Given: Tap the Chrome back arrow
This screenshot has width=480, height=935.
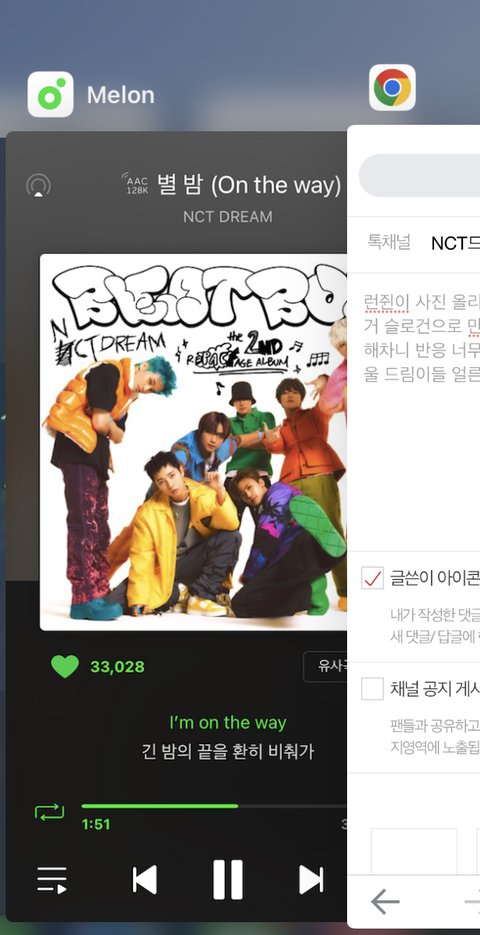Looking at the screenshot, I should [385, 902].
